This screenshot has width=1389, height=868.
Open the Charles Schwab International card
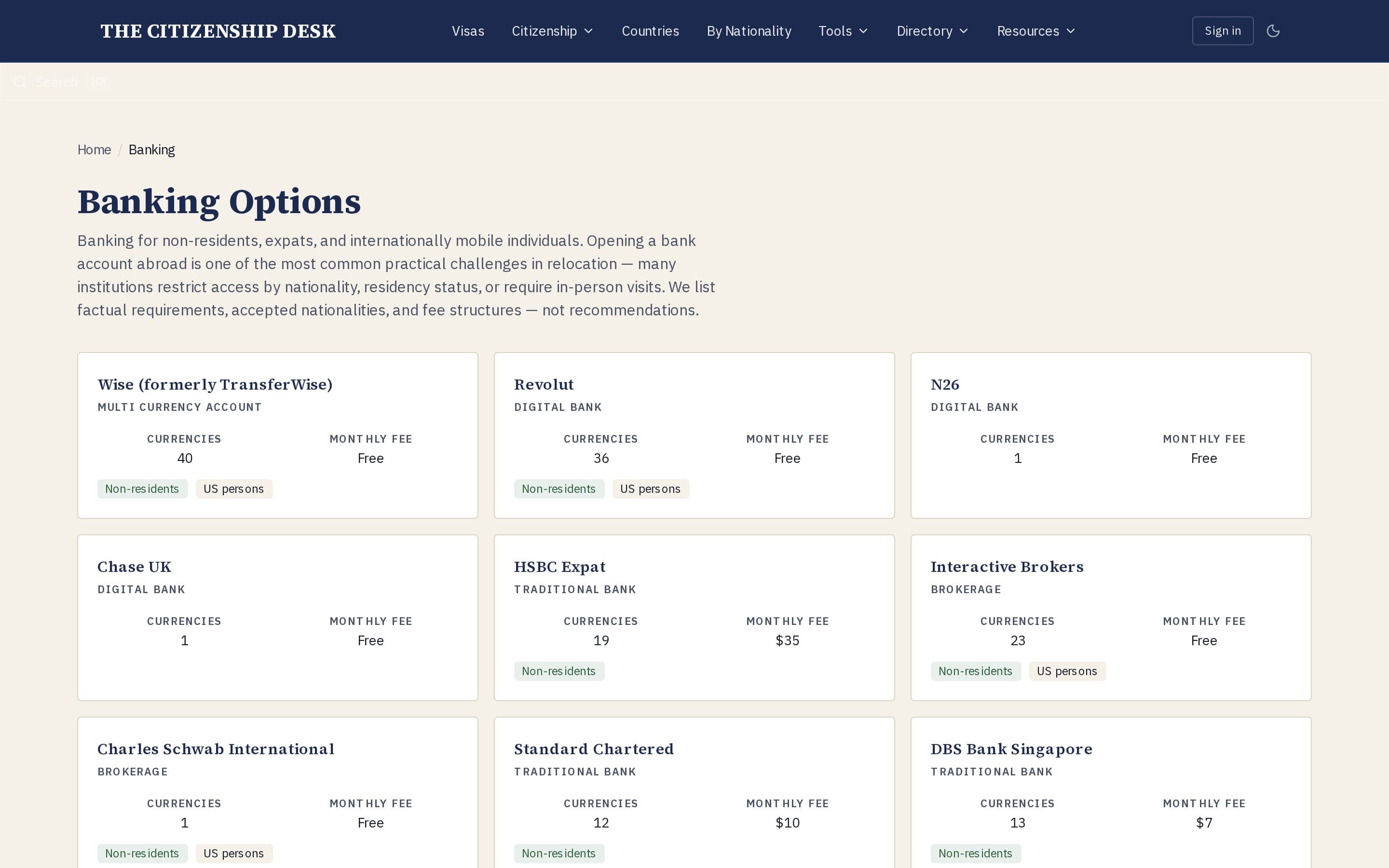278,792
